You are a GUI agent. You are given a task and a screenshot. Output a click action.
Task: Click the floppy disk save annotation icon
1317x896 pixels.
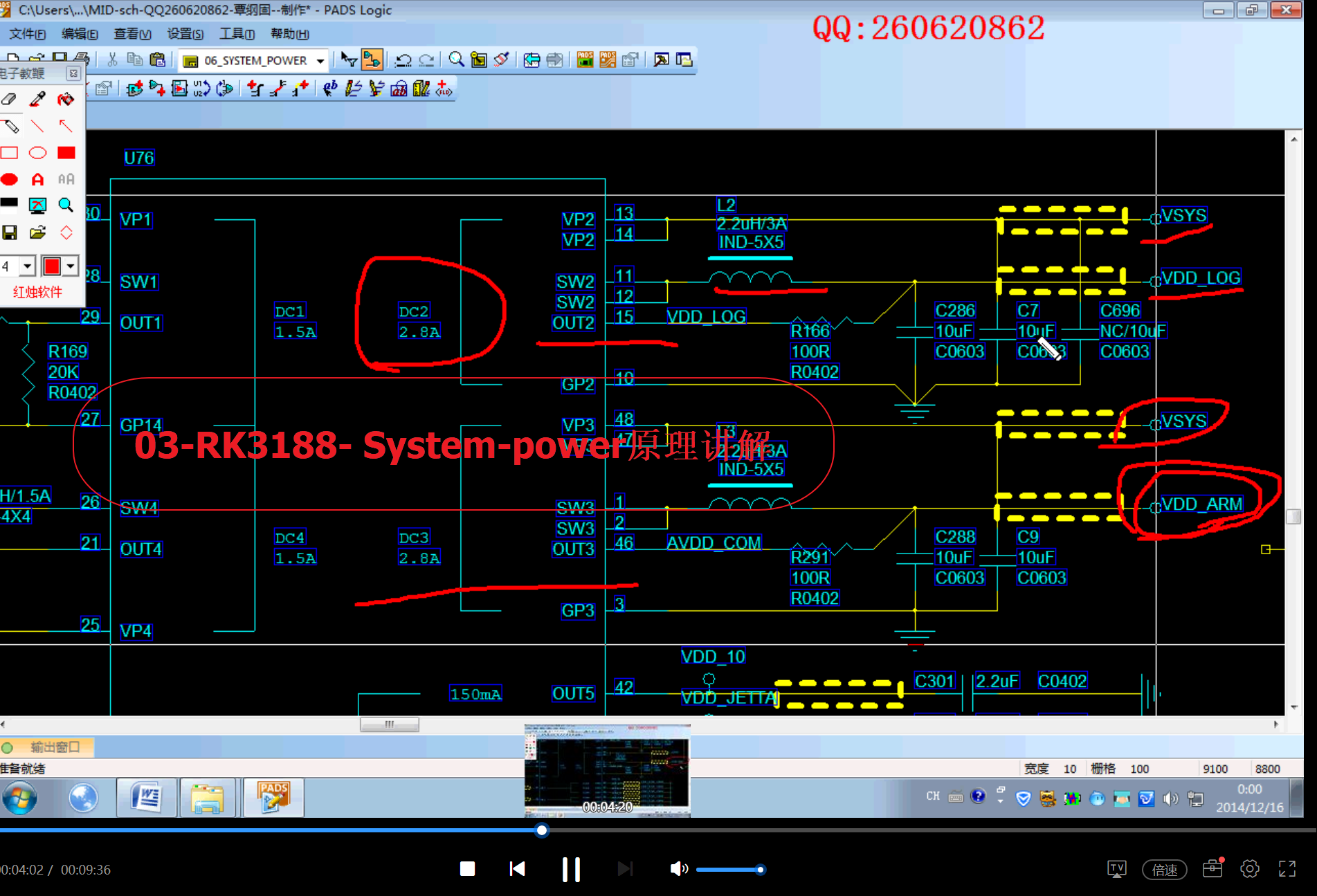(10, 232)
